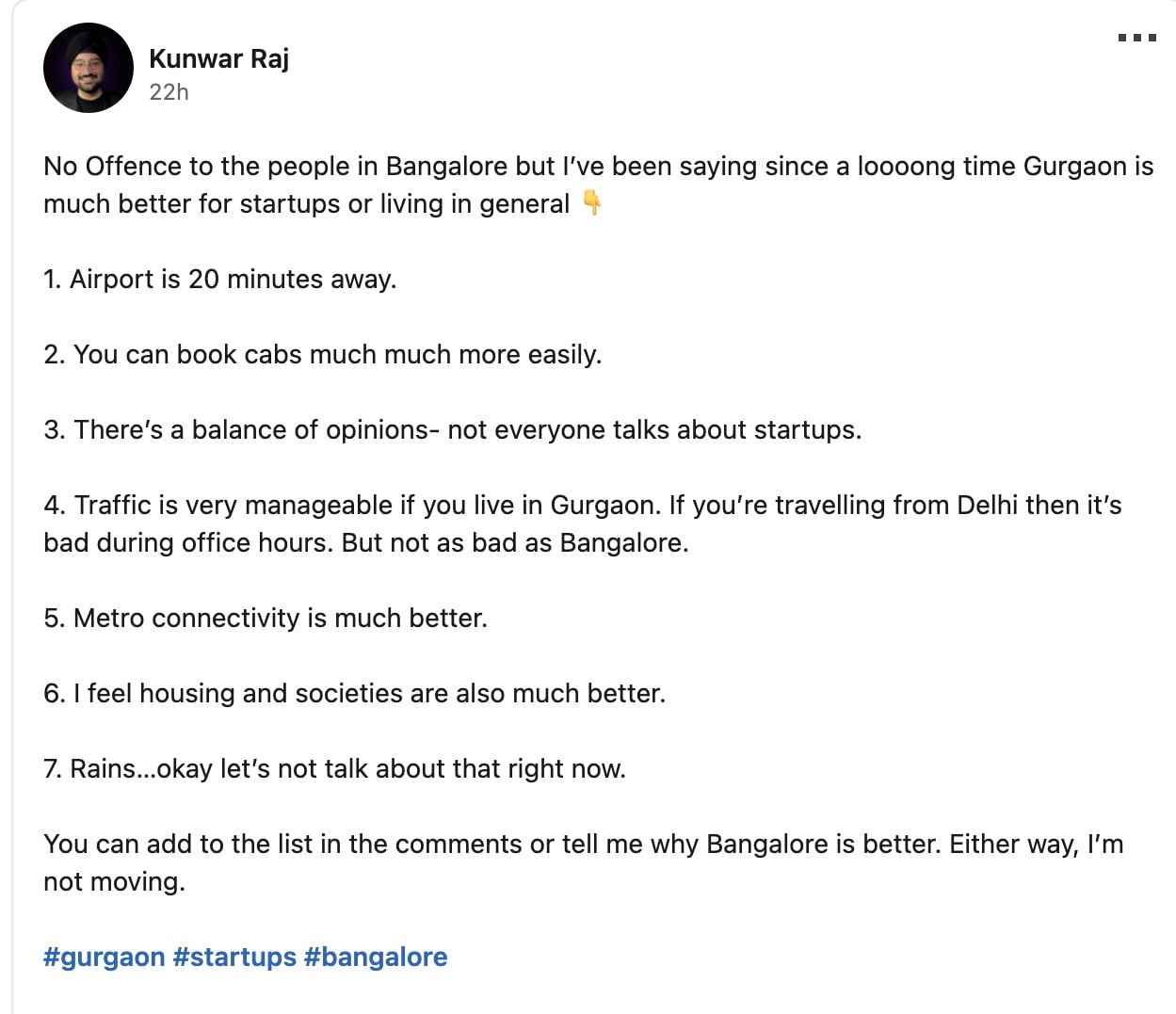Image resolution: width=1176 pixels, height=1014 pixels.
Task: Open the post options three-dot menu
Action: coord(1138,38)
